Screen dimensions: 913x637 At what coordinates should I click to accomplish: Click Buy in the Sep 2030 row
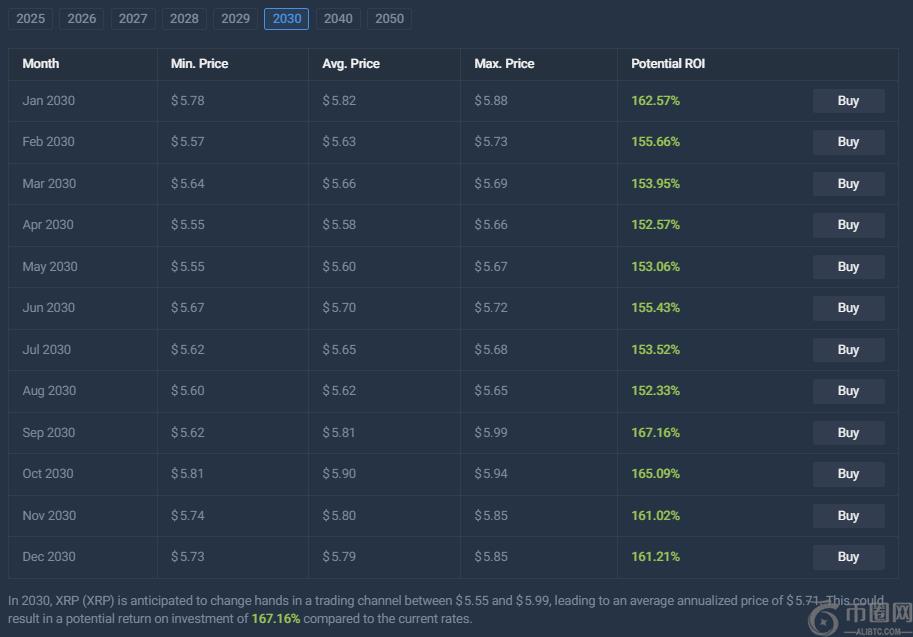[848, 433]
